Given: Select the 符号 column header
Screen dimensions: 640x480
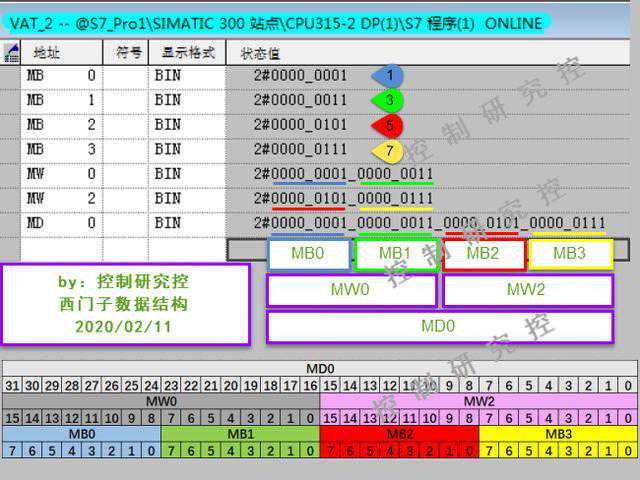Looking at the screenshot, I should (x=128, y=52).
